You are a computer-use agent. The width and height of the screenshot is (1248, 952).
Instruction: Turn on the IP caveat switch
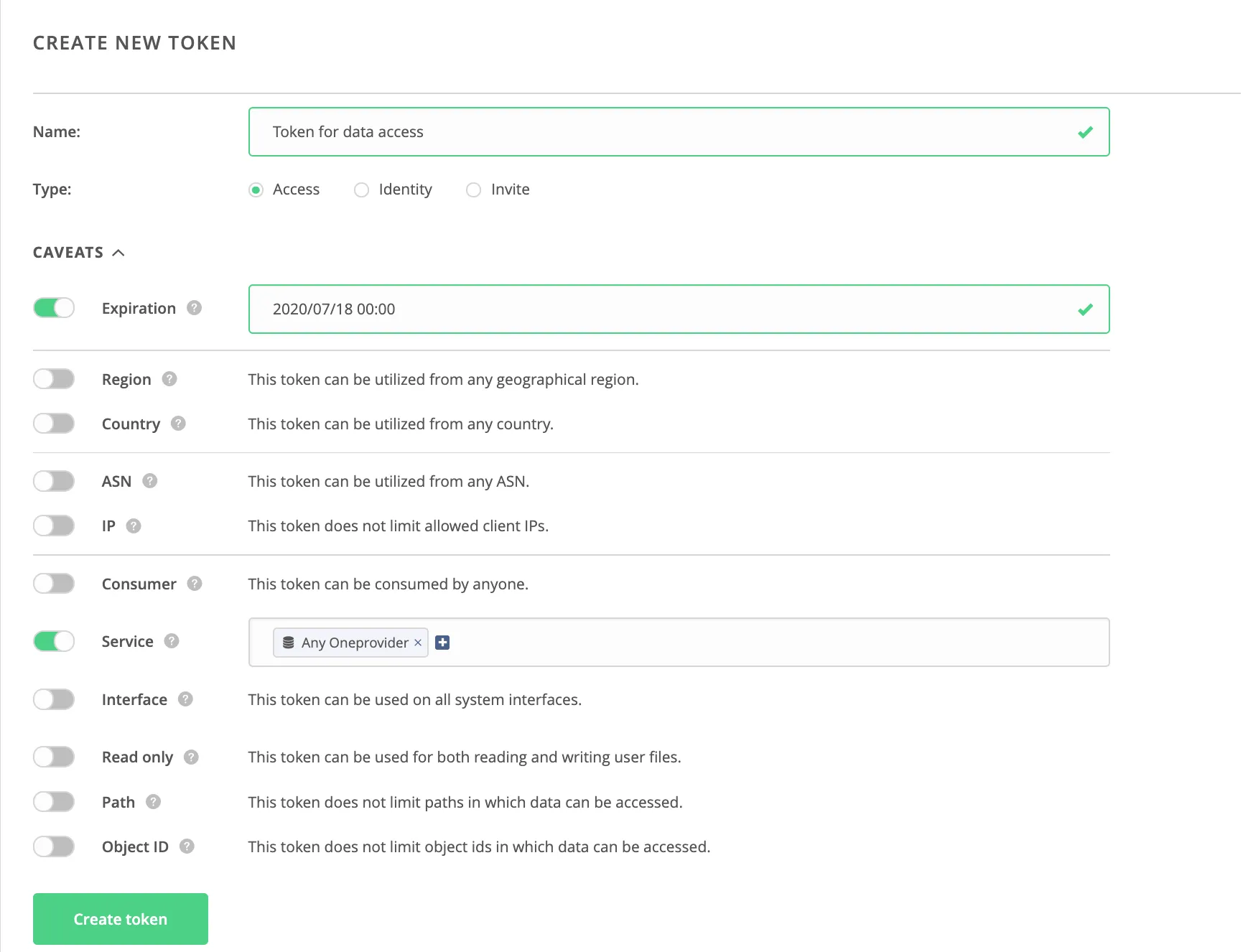pyautogui.click(x=54, y=526)
